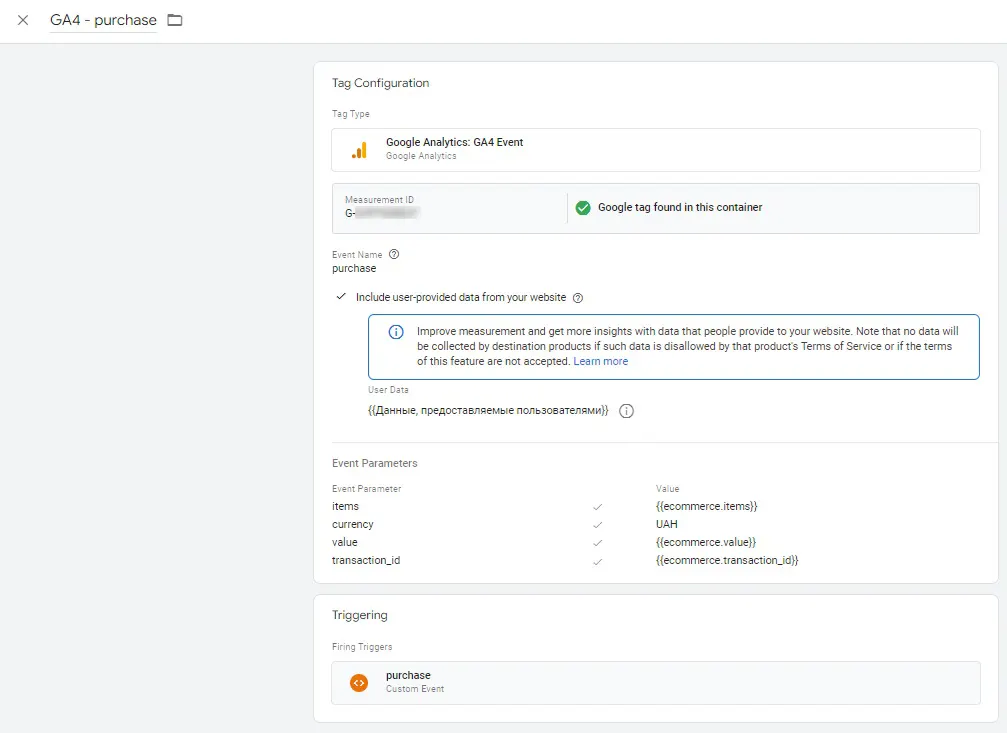Select the items event parameter
The height and width of the screenshot is (733, 1007).
(346, 506)
